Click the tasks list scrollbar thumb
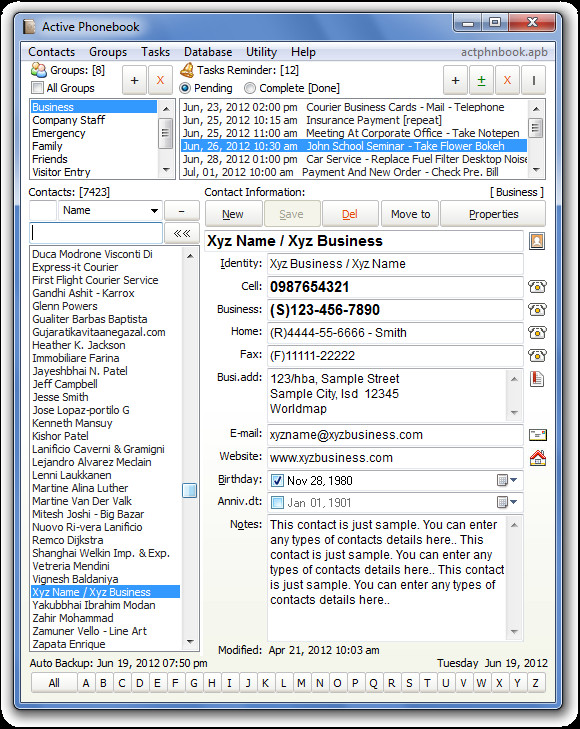Image resolution: width=580 pixels, height=729 pixels. pos(535,128)
